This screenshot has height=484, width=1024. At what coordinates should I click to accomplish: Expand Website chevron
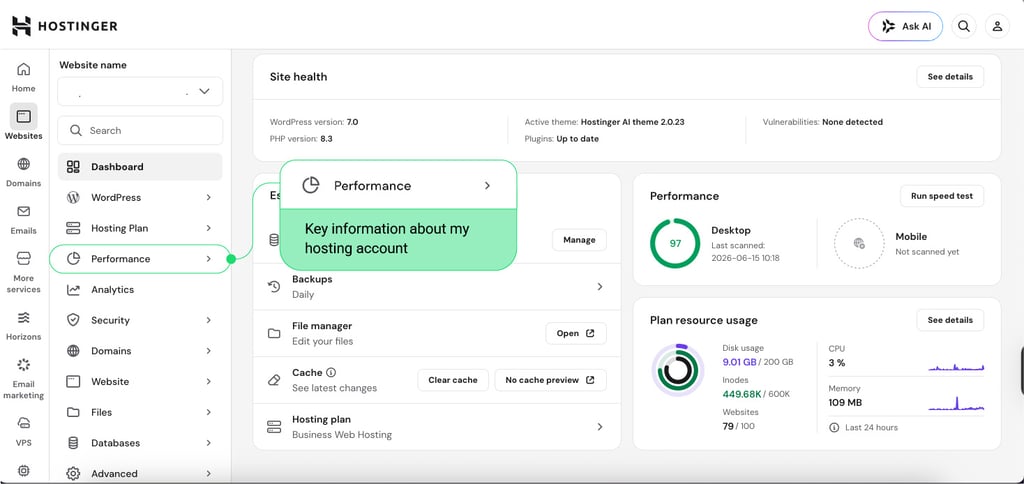coord(208,381)
